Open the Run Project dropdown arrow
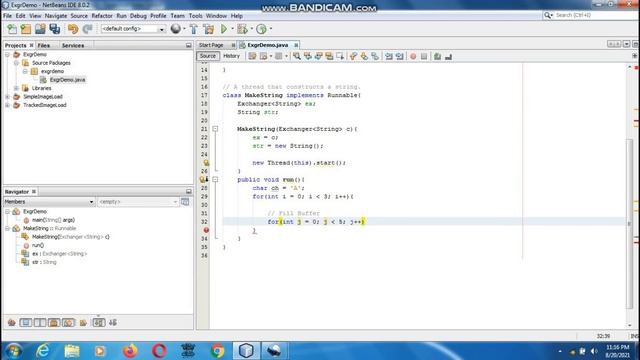 (x=232, y=29)
